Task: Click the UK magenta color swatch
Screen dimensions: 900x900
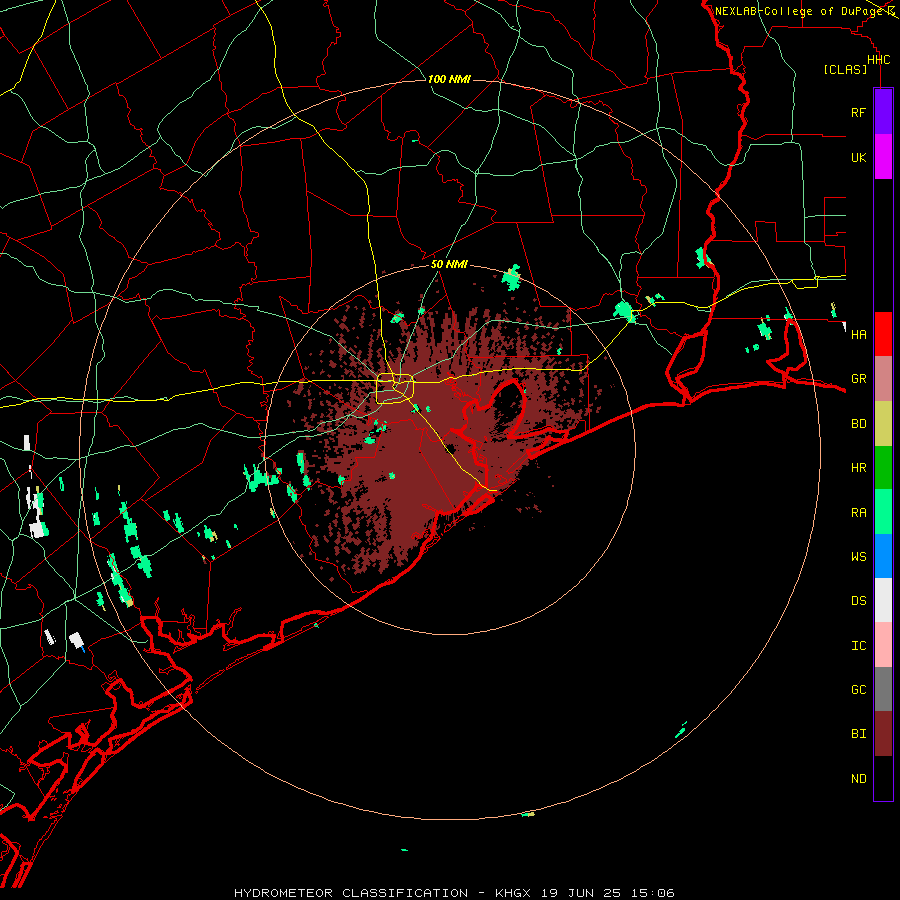Action: (x=883, y=157)
